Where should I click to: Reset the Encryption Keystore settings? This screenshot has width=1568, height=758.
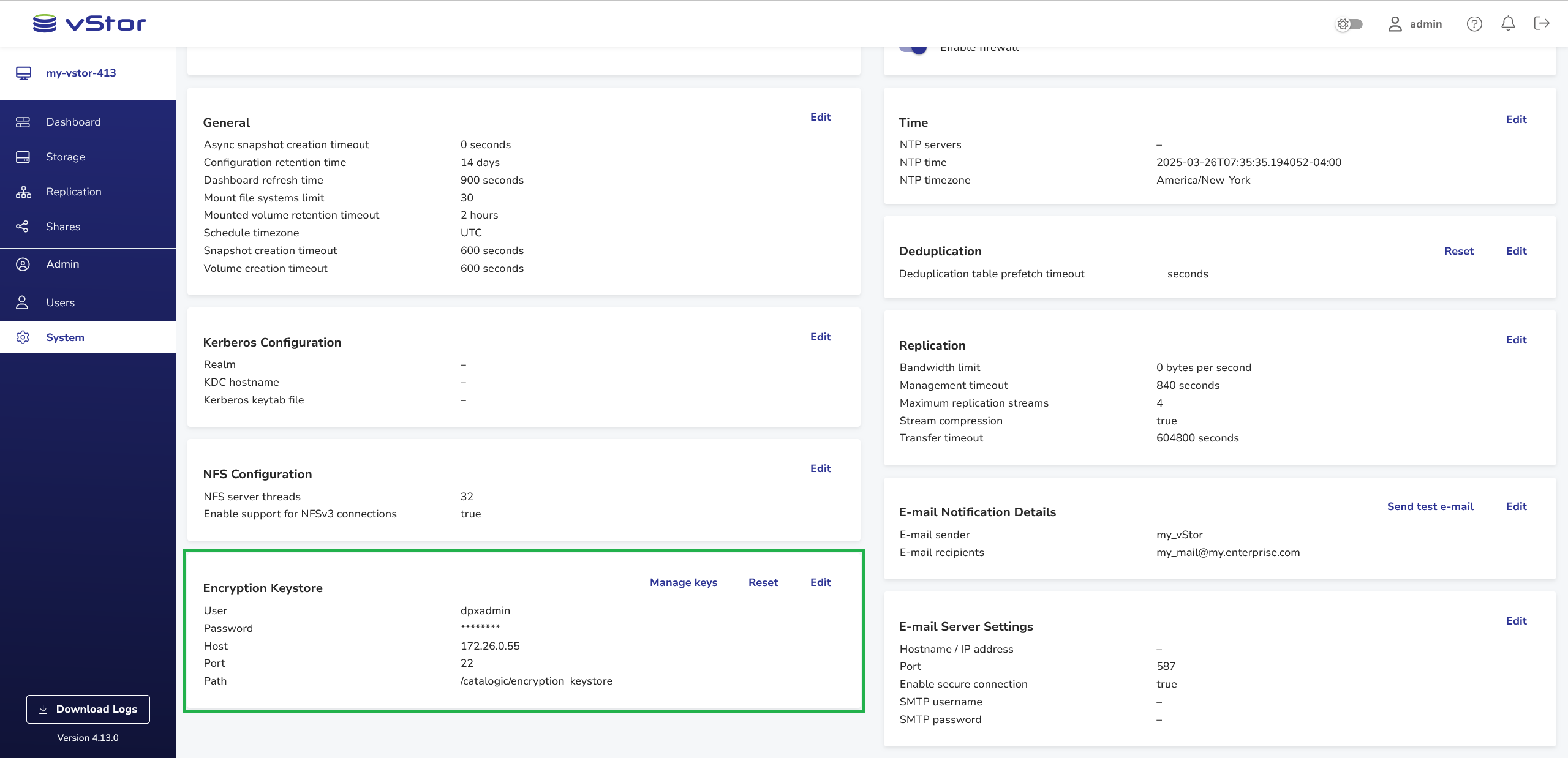pos(763,582)
